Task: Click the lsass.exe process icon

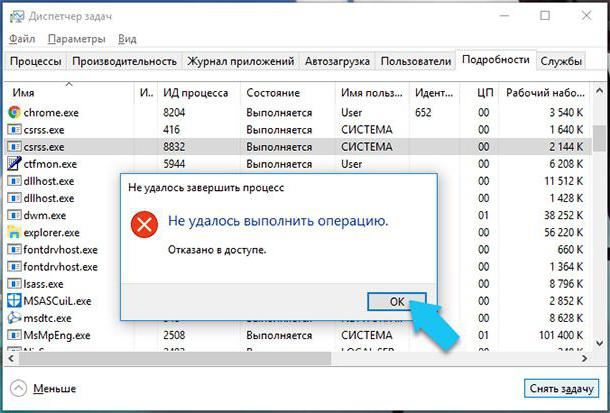Action: pos(14,284)
